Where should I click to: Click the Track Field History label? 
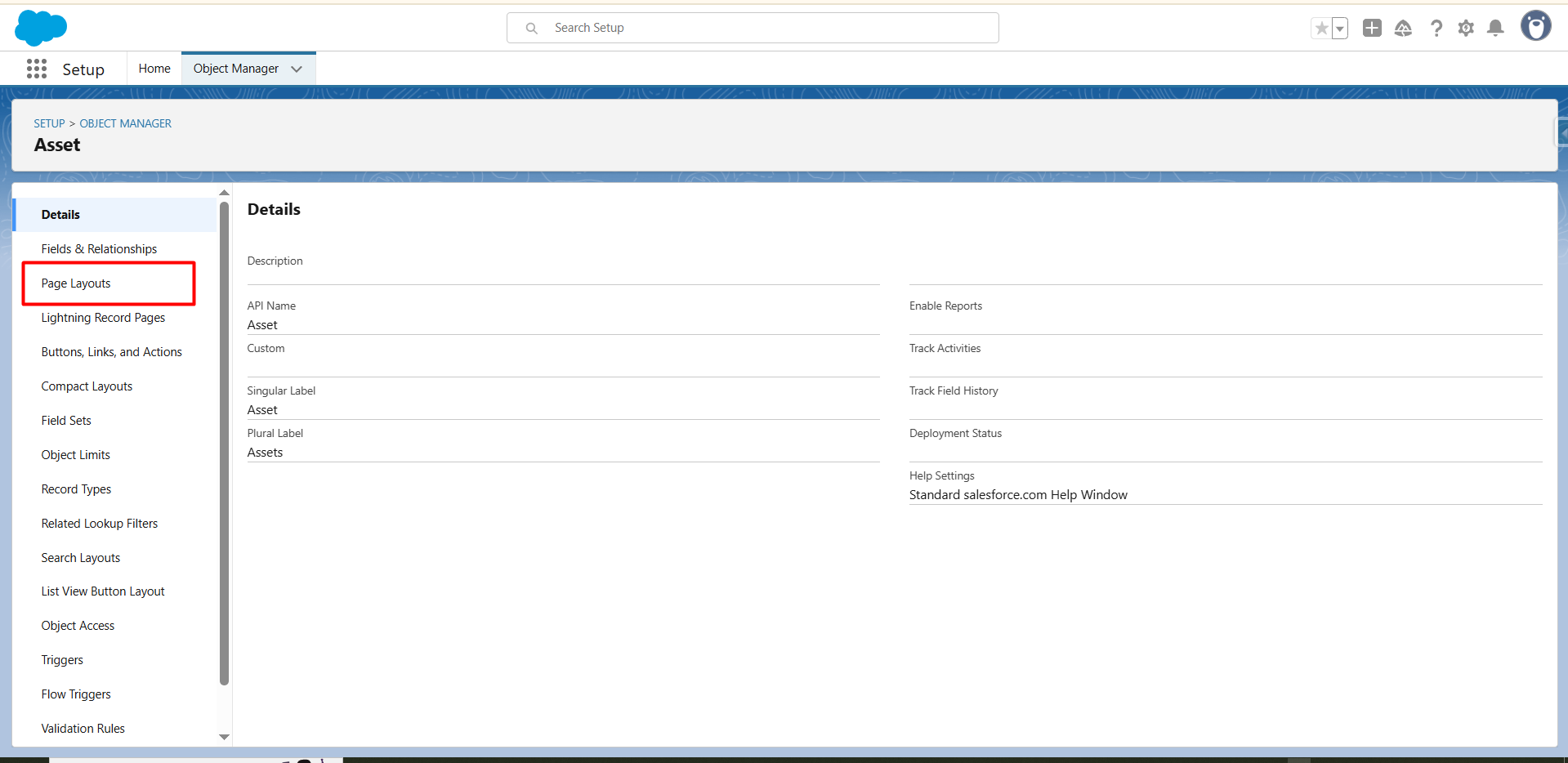click(954, 391)
